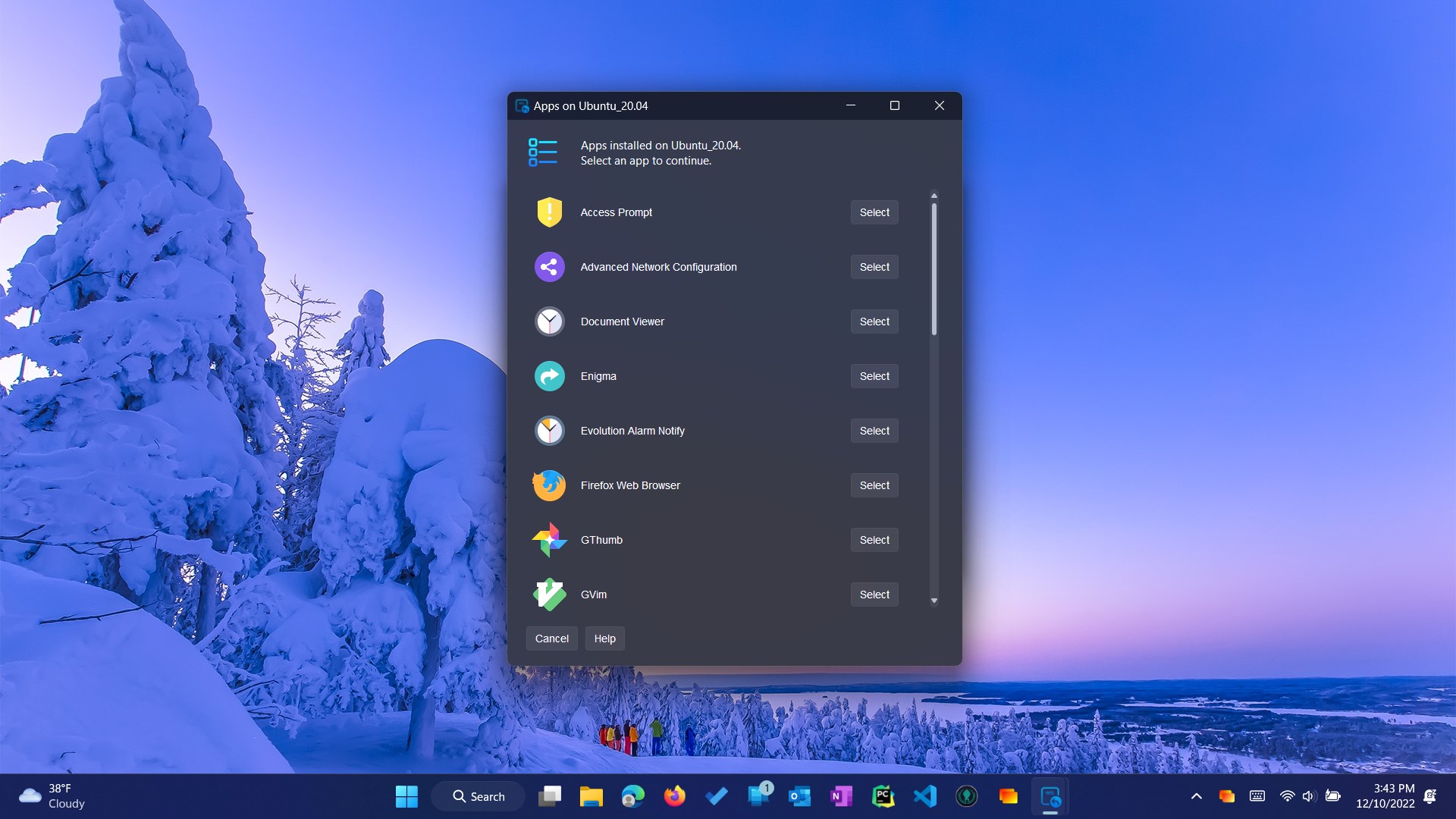Open Help for this dialog
This screenshot has height=819, width=1456.
point(604,639)
